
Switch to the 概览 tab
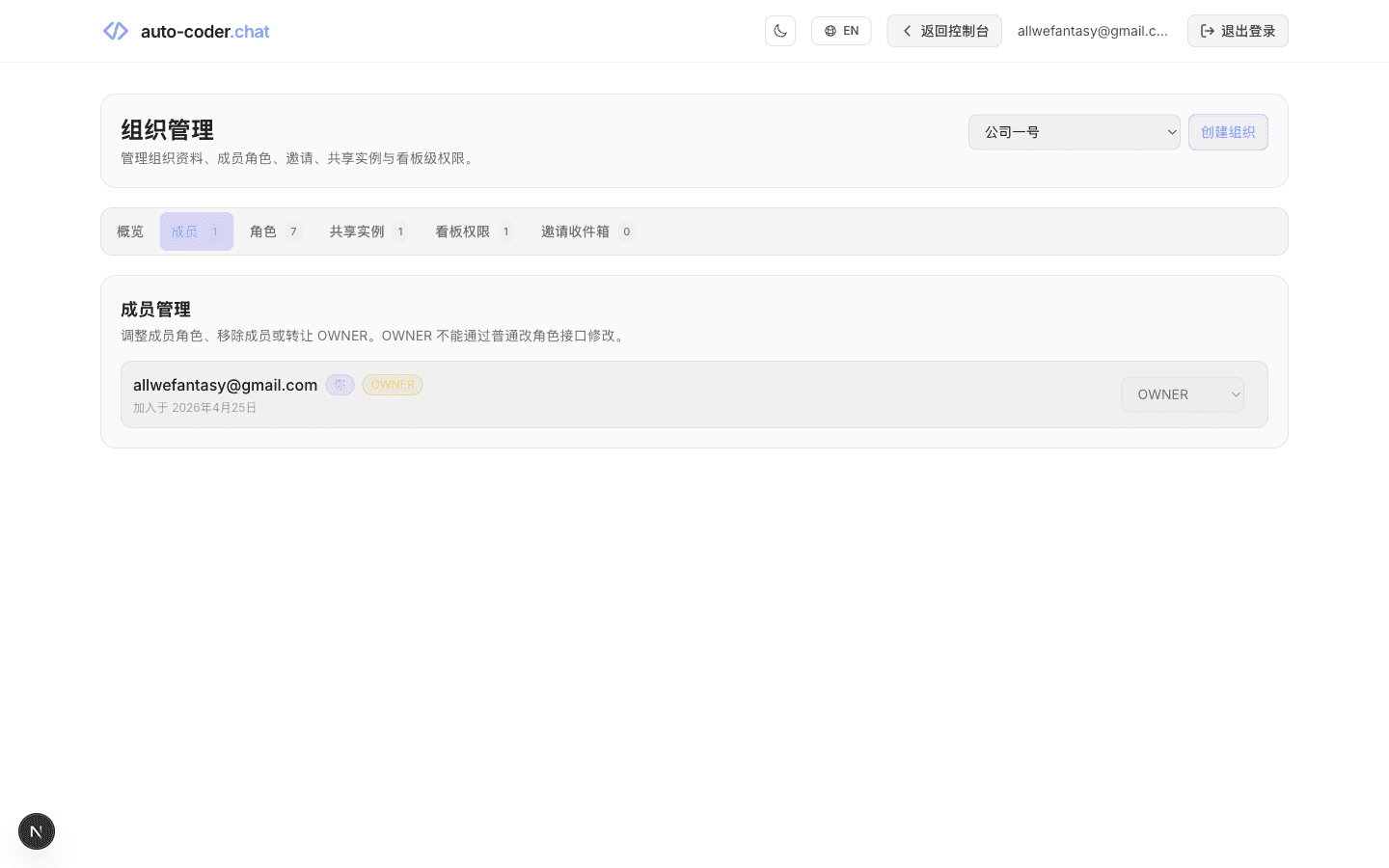click(x=130, y=231)
